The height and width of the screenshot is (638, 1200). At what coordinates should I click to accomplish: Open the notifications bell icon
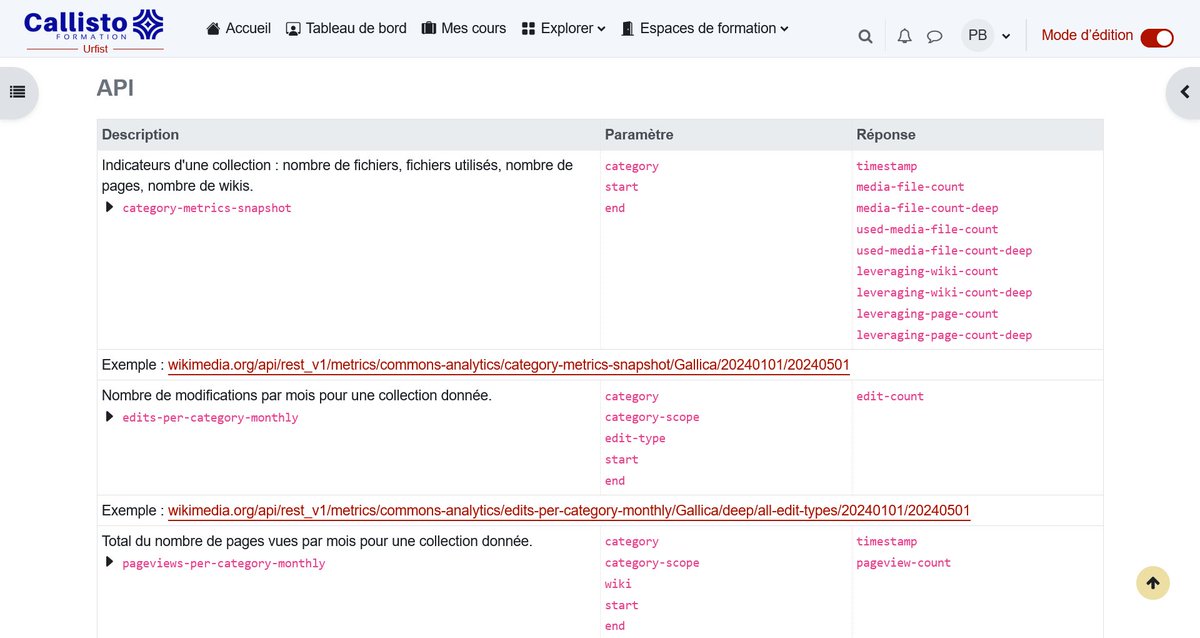point(904,35)
